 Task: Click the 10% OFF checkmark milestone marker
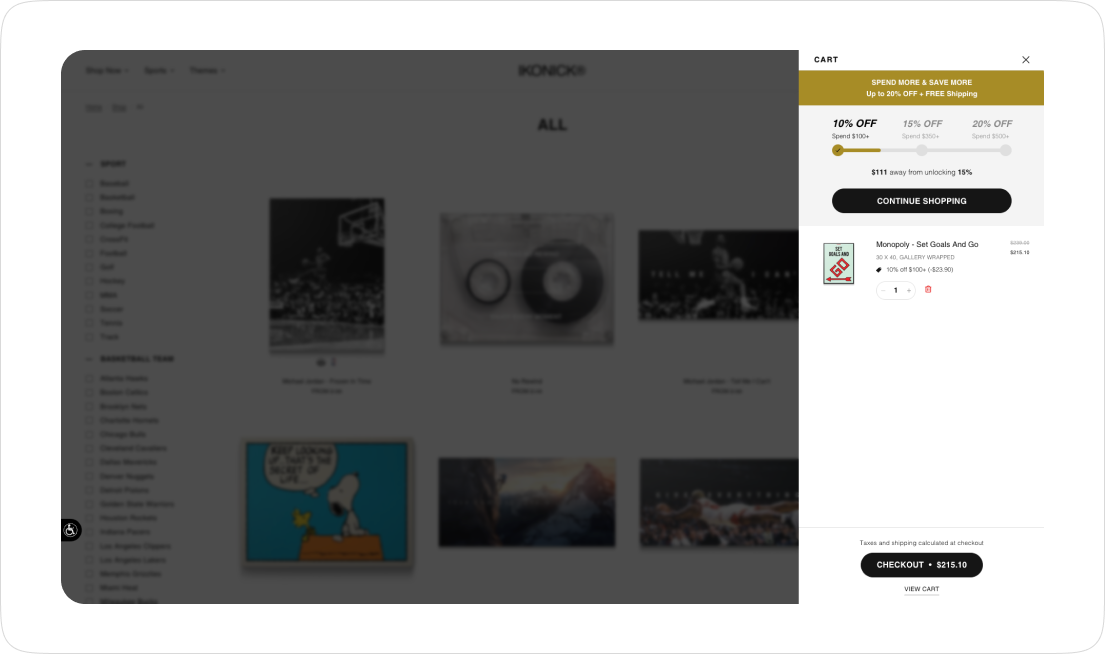(837, 150)
